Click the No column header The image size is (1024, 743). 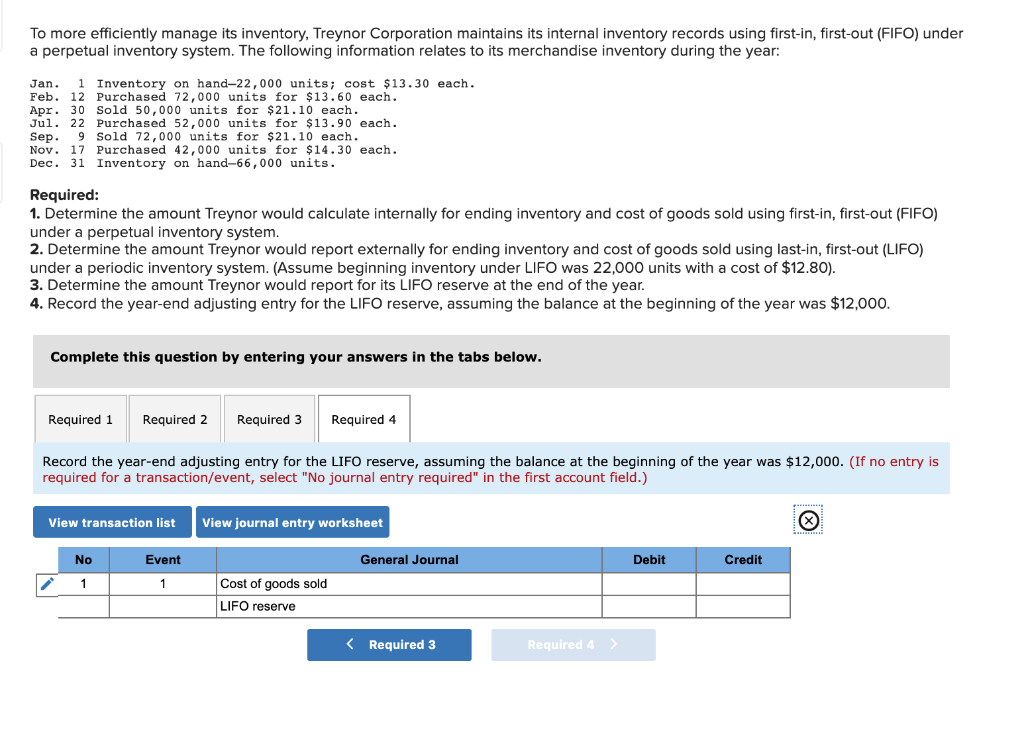pyautogui.click(x=84, y=560)
